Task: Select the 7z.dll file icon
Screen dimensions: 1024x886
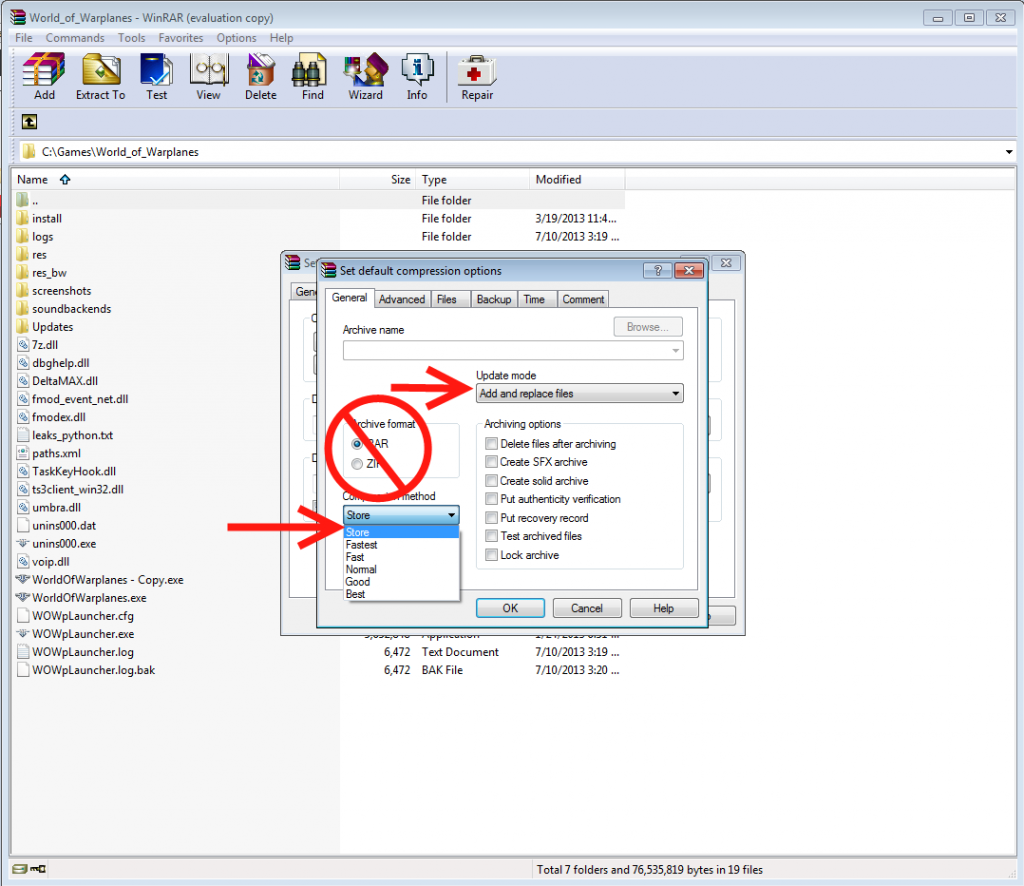Action: 23,345
